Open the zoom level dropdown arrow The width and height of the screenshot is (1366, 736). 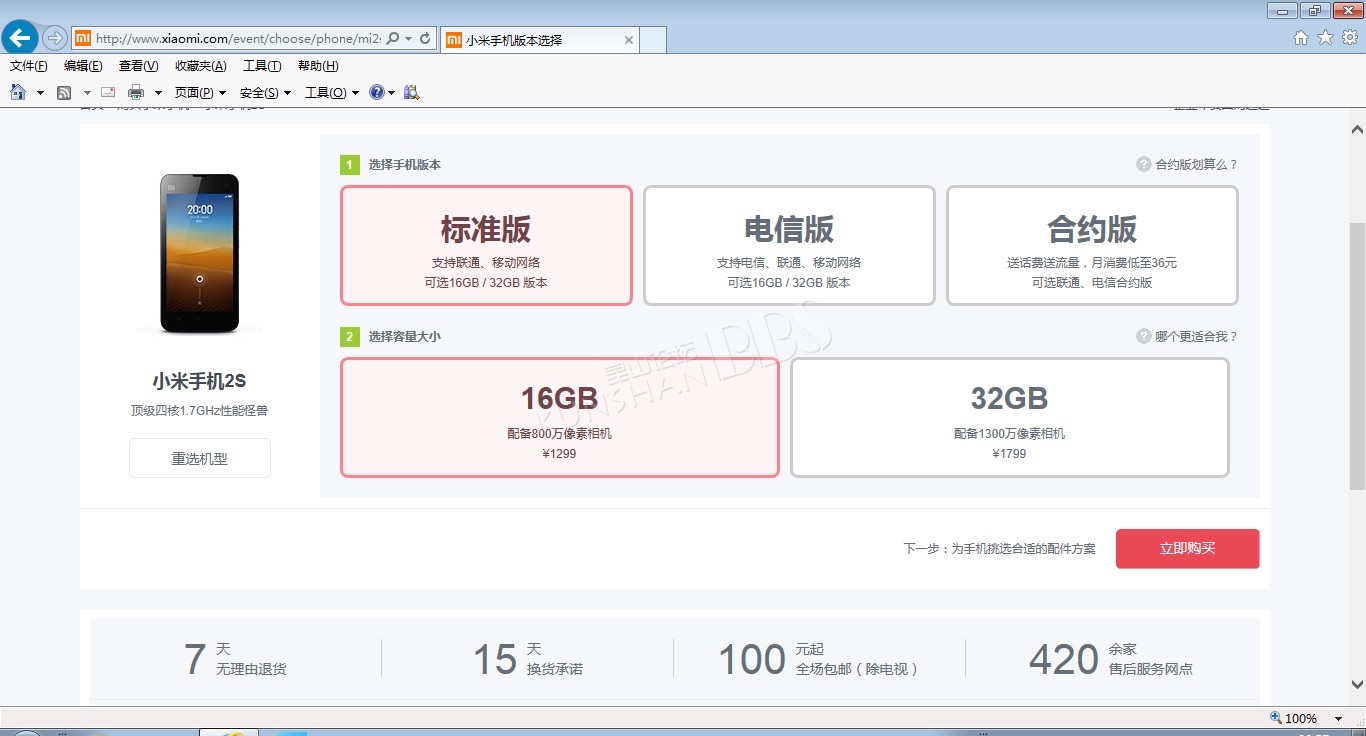(1338, 718)
